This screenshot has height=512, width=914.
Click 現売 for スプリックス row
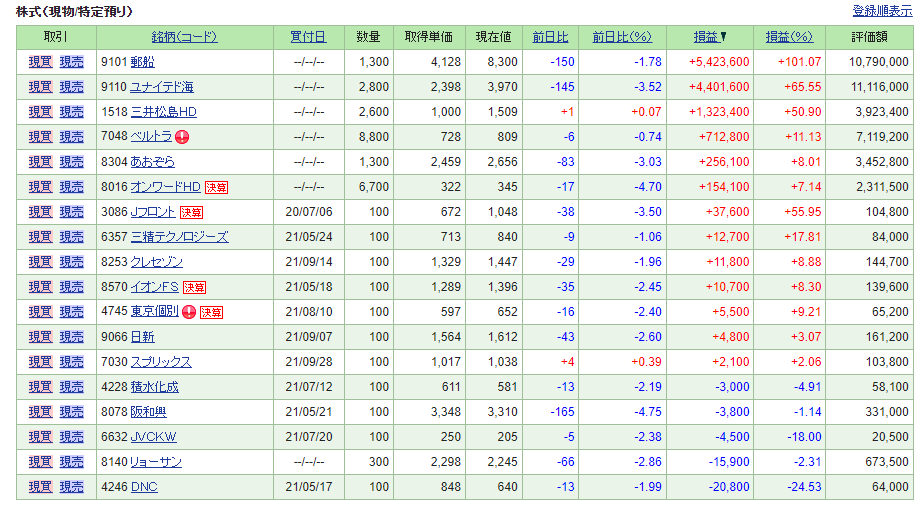click(72, 362)
